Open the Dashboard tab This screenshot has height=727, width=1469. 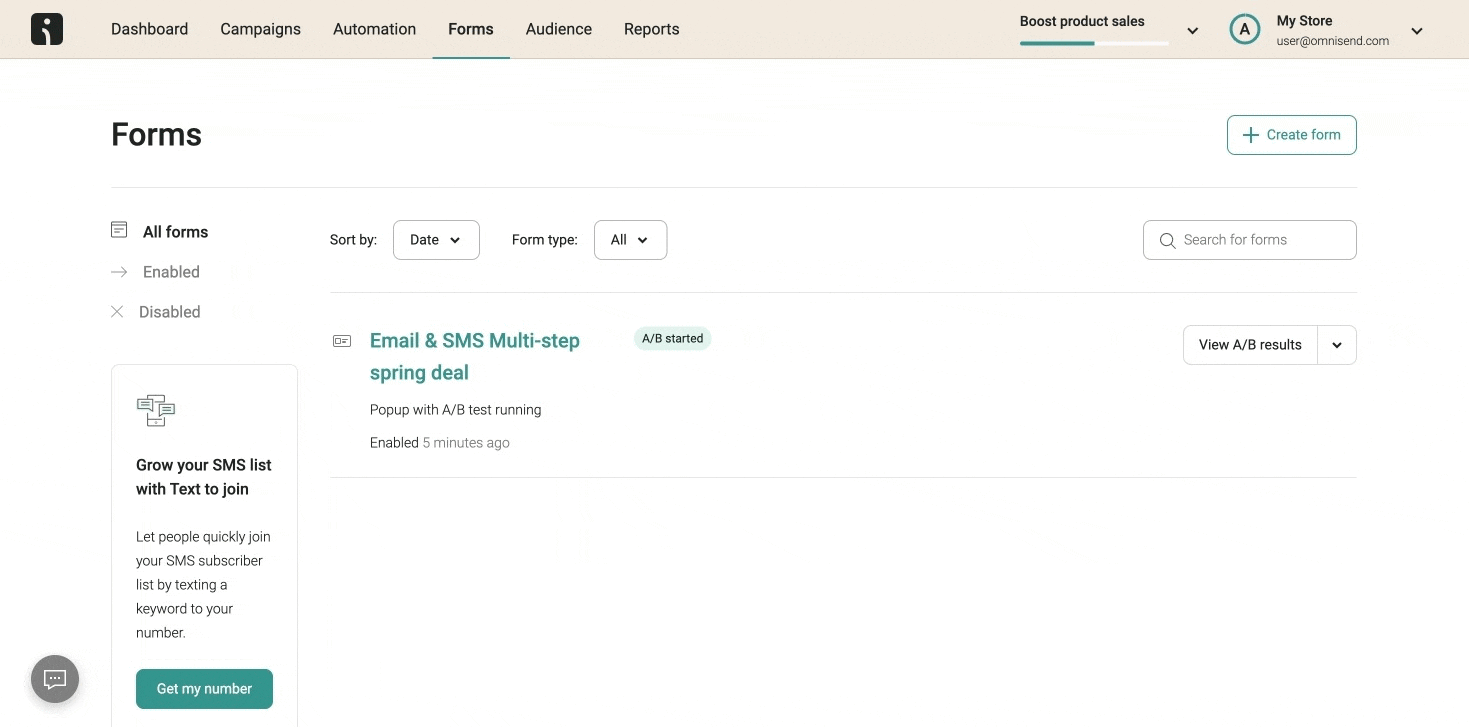(150, 29)
